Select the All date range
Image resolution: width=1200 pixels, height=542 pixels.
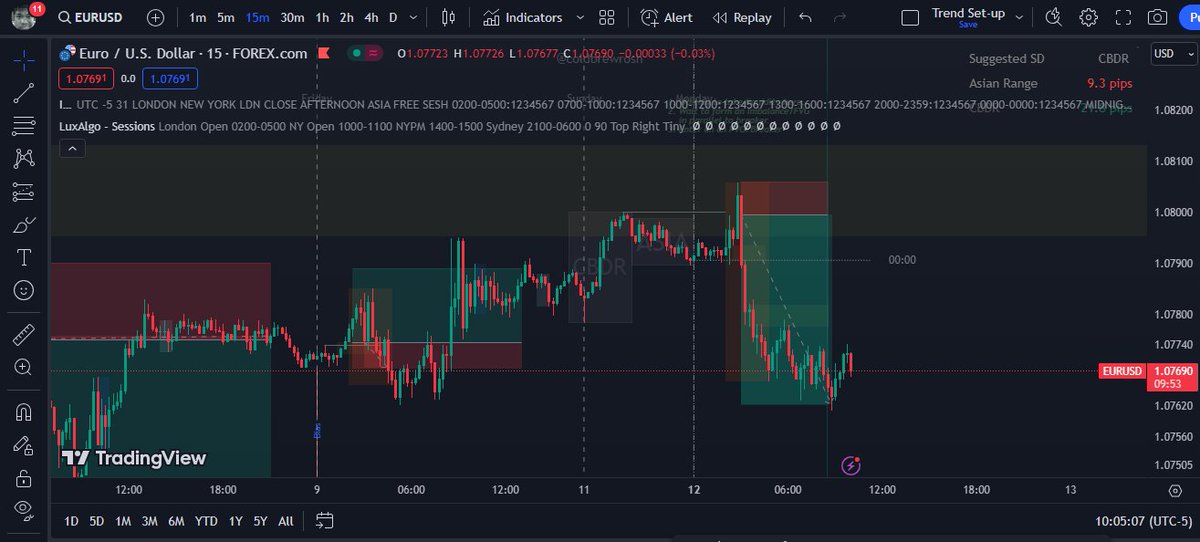(x=286, y=520)
